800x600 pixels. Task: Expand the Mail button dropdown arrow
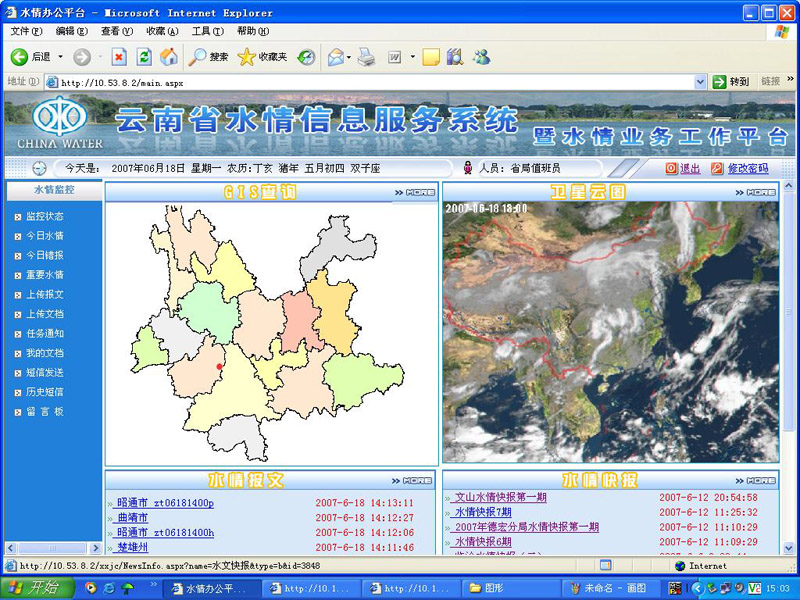(x=349, y=57)
